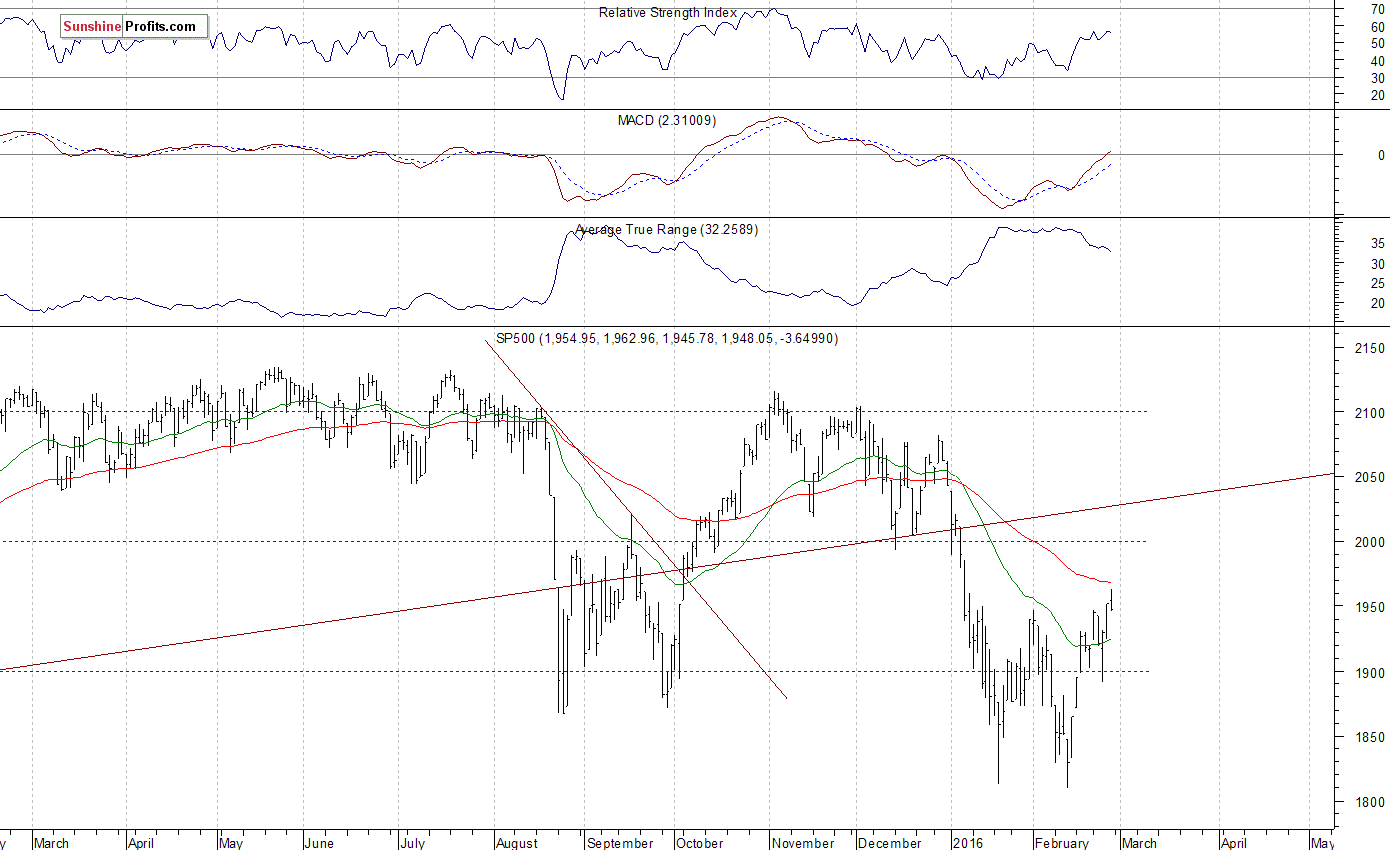
Task: Click the April label at left of axis
Action: tap(142, 843)
